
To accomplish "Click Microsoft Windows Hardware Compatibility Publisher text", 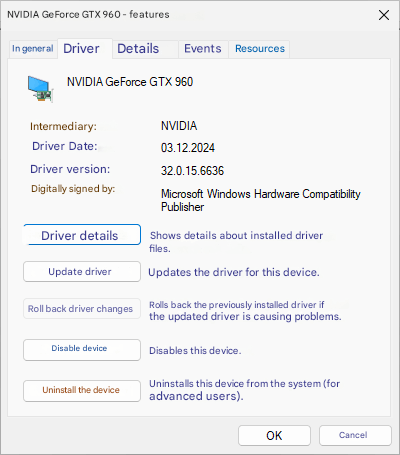I will pos(261,200).
